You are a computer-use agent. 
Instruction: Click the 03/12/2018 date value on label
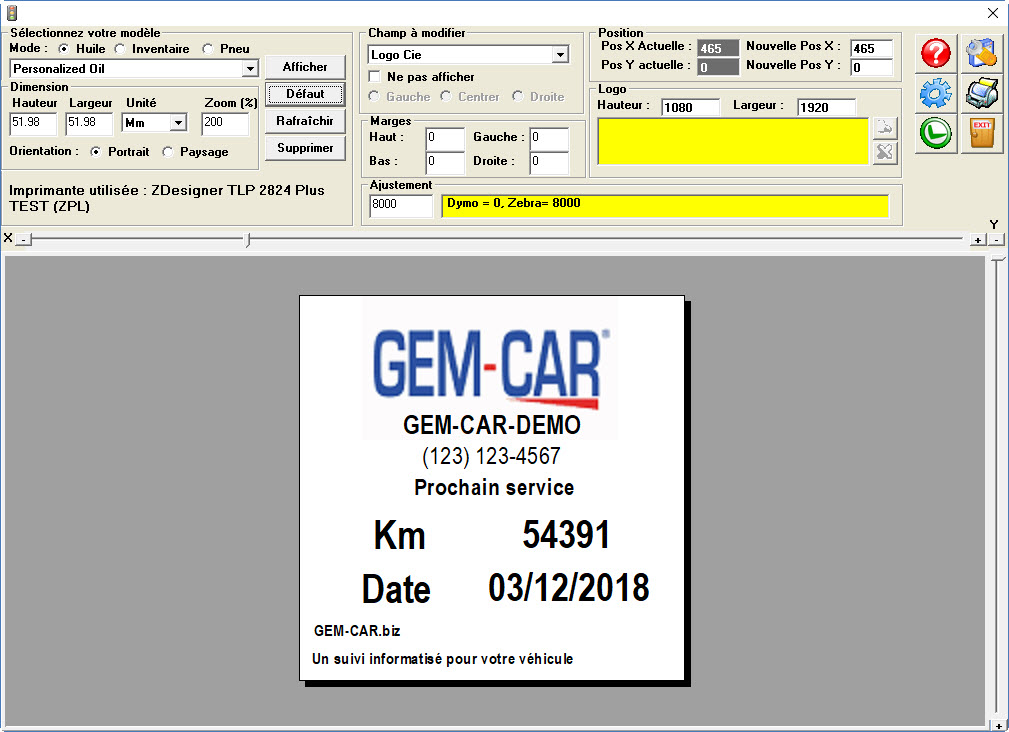point(569,588)
